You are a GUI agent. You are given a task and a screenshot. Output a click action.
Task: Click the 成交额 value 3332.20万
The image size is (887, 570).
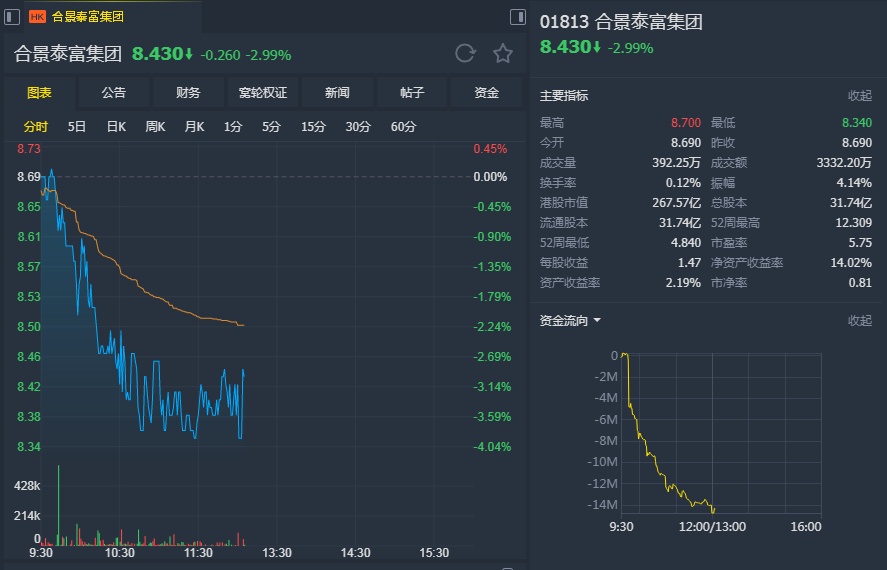click(x=843, y=163)
